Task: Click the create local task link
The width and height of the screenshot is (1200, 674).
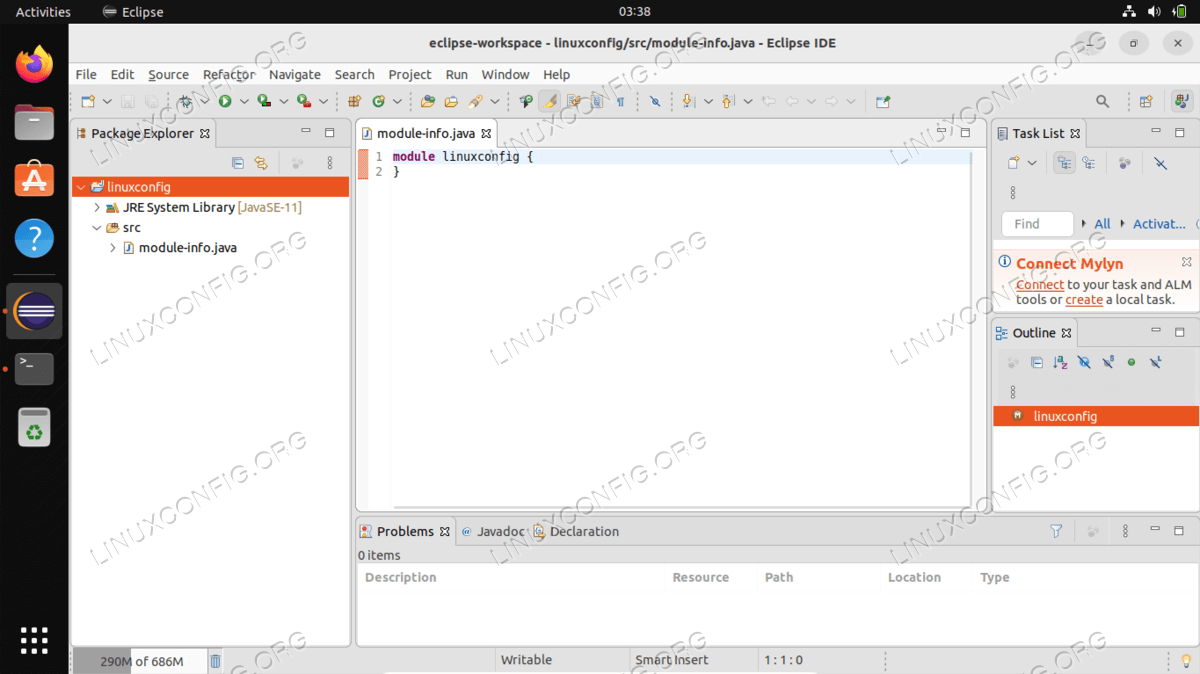Action: click(1084, 300)
